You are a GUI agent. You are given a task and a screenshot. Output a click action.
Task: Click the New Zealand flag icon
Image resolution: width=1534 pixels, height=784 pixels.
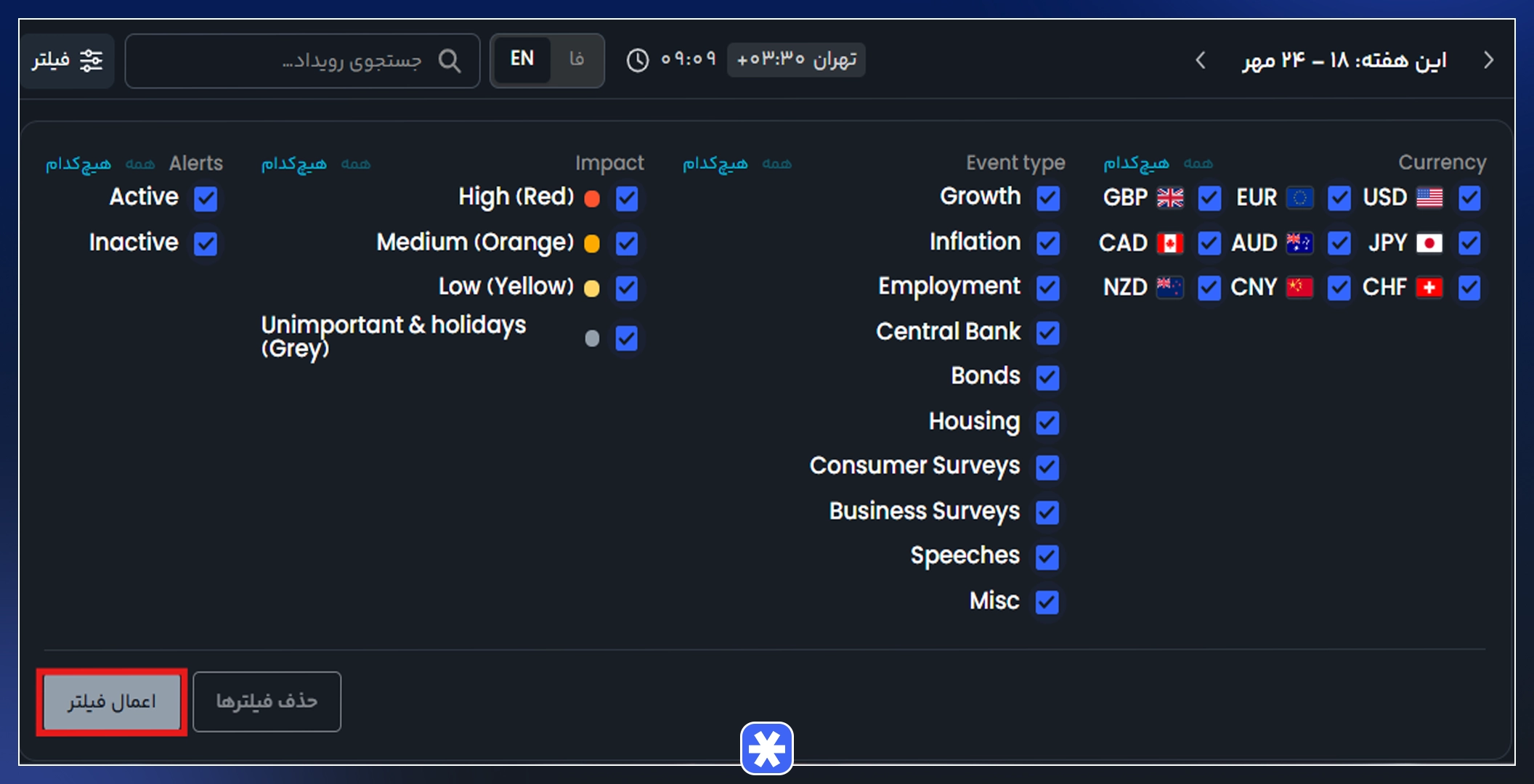pyautogui.click(x=1170, y=287)
